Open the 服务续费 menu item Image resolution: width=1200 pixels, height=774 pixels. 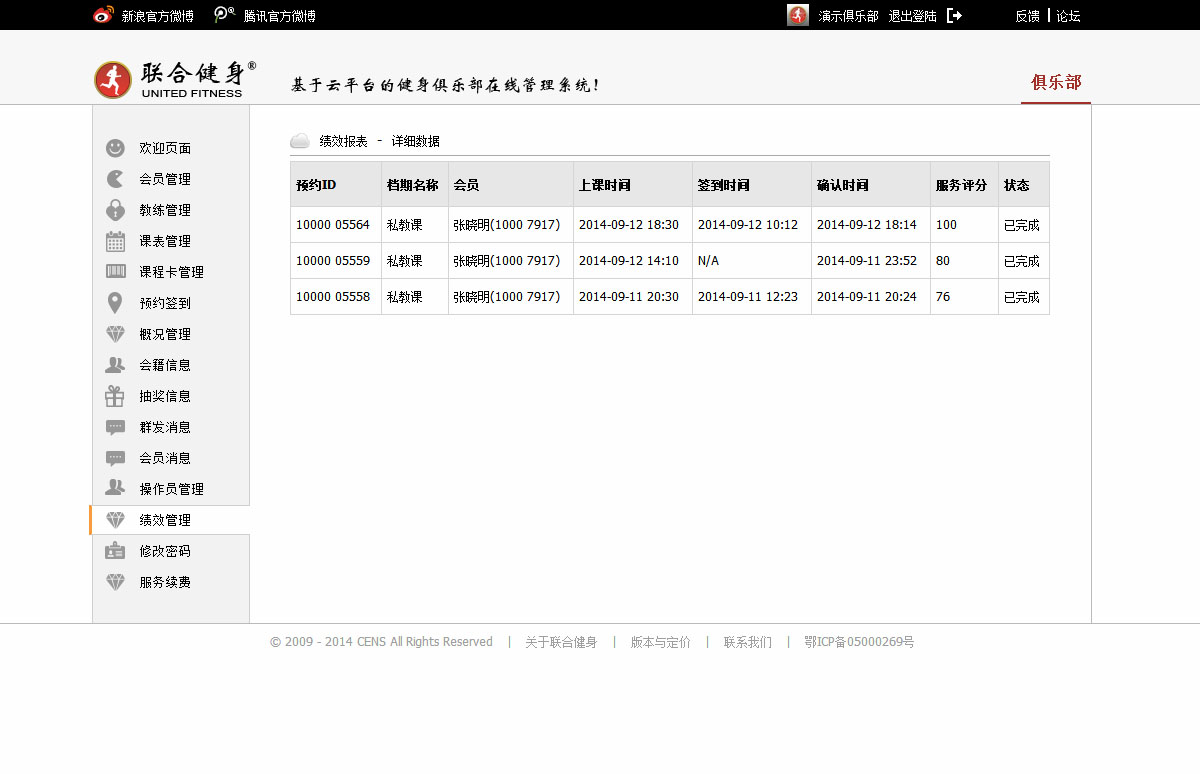165,582
